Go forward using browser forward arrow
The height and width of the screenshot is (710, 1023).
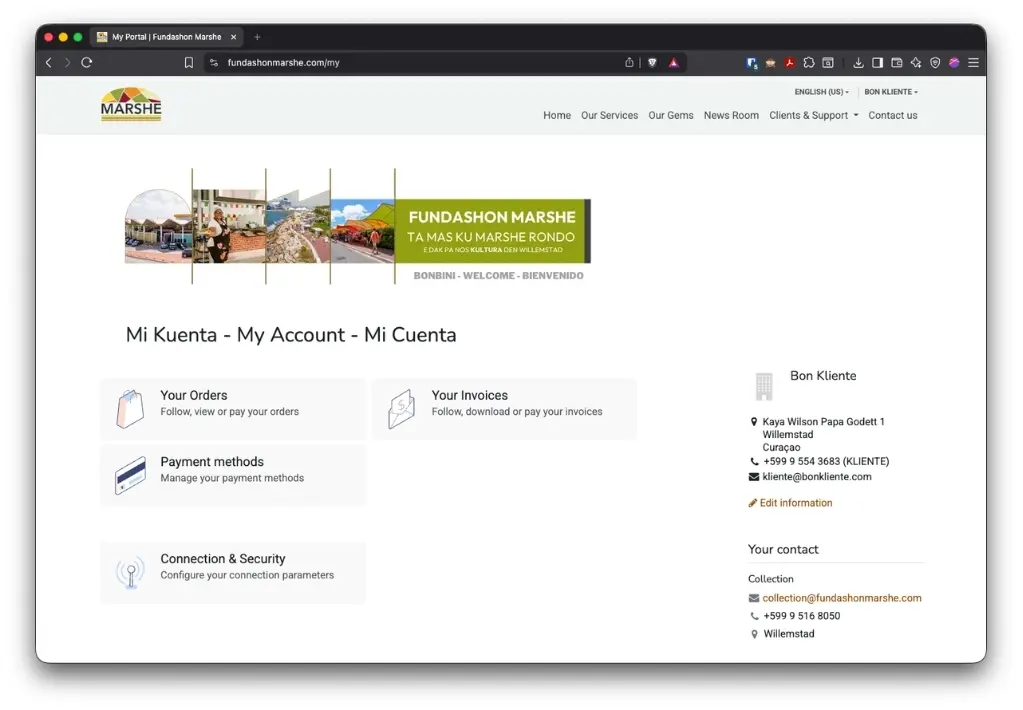point(67,63)
